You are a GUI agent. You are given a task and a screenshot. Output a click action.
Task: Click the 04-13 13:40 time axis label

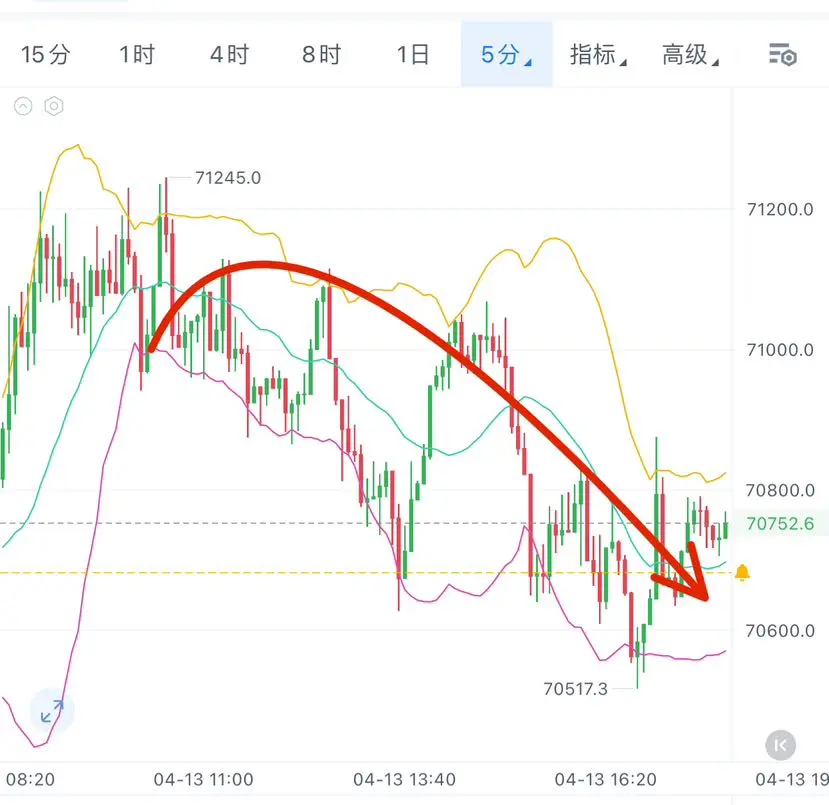click(404, 780)
